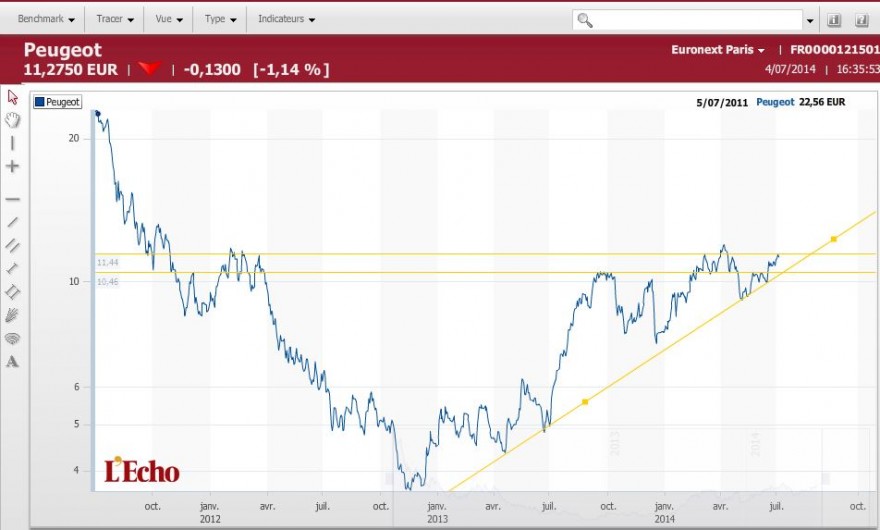Screen dimensions: 880x530
Task: Open the Vue dropdown menu
Action: click(169, 19)
